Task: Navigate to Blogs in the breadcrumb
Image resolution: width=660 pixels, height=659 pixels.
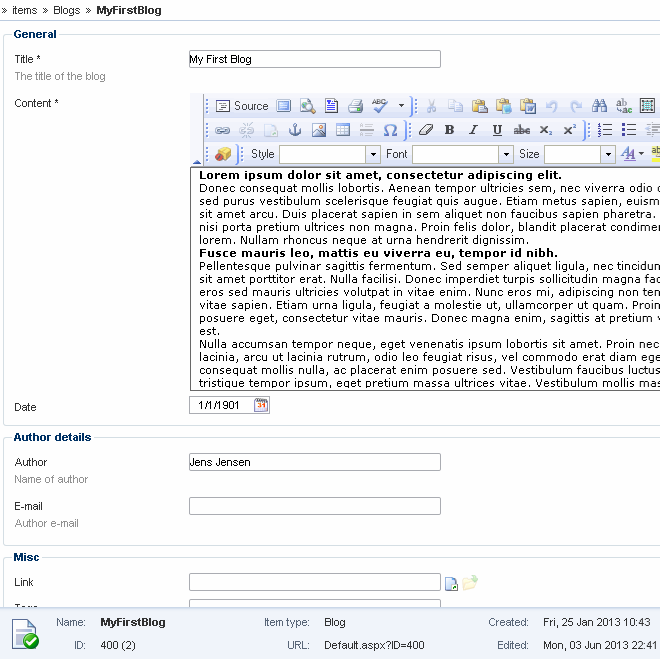Action: pos(66,10)
